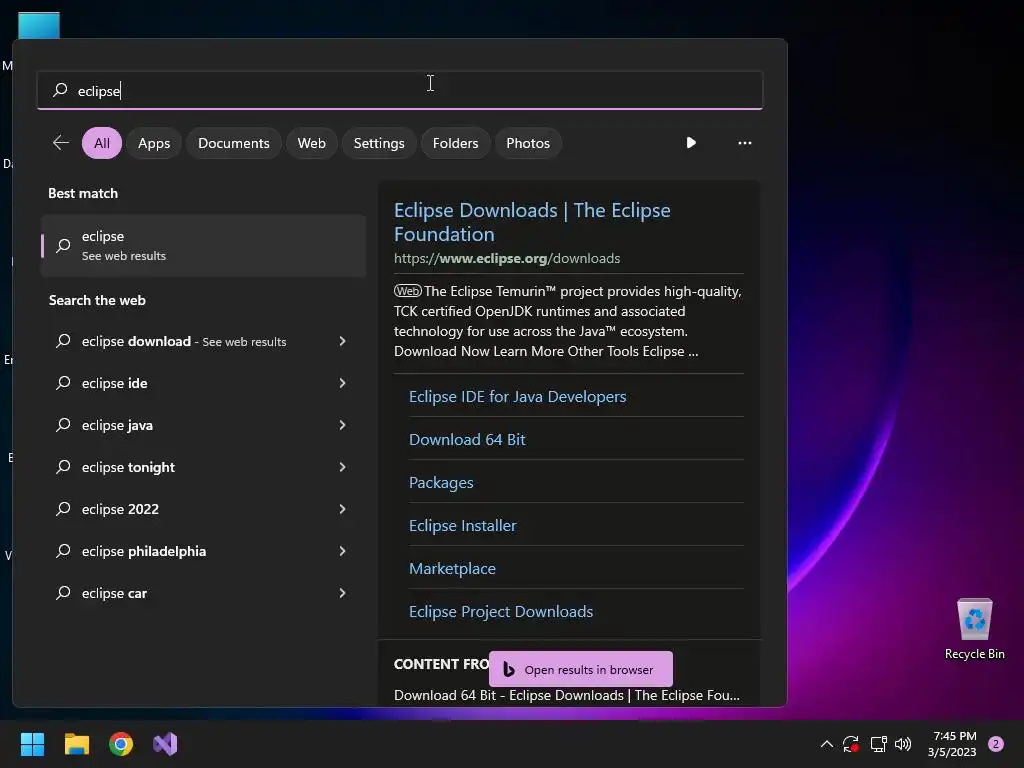Open the Download 64 Bit link
This screenshot has height=768, width=1024.
point(467,440)
